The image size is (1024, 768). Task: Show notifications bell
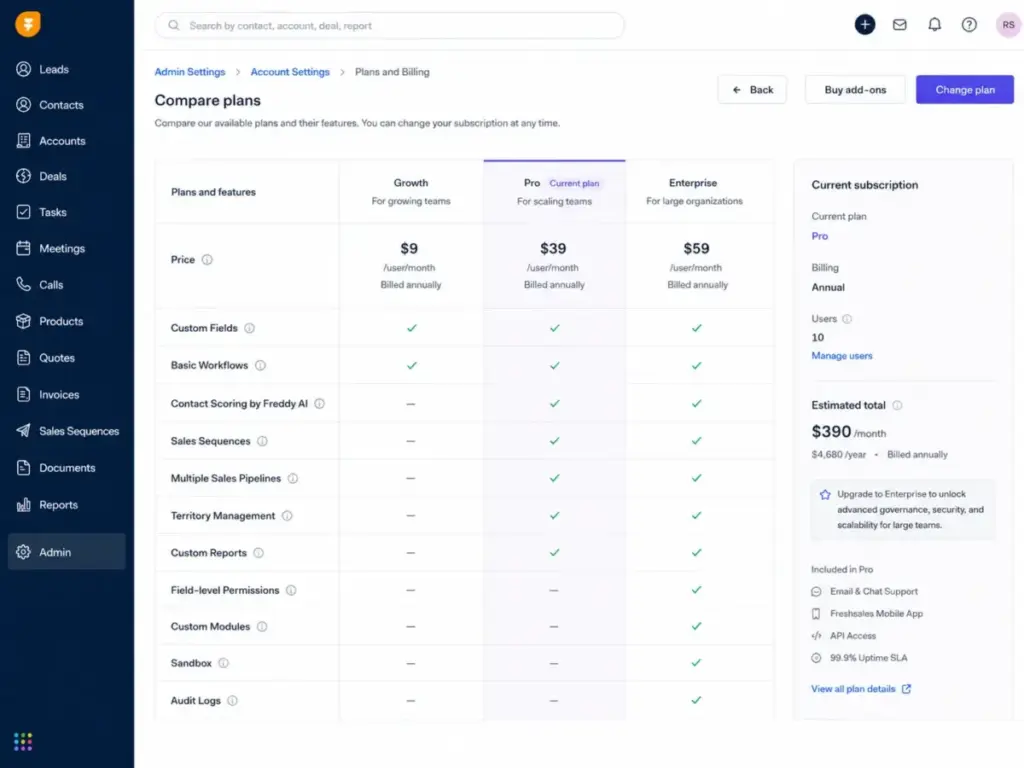coord(935,25)
